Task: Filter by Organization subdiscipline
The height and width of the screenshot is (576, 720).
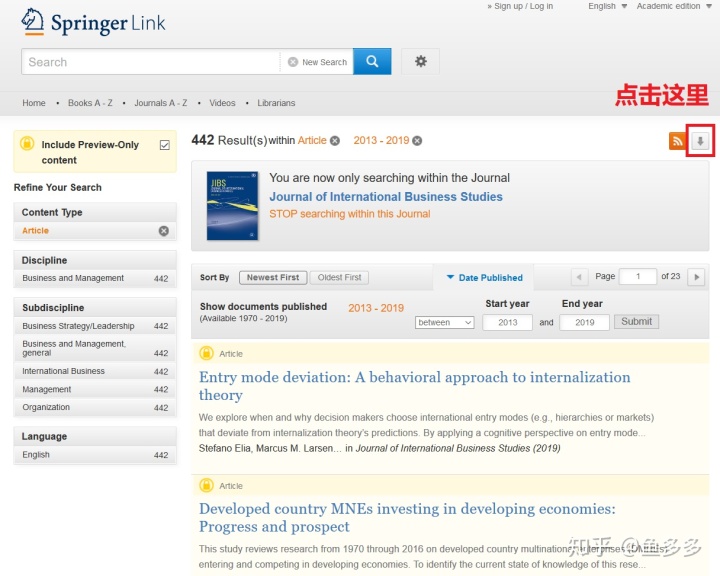Action: [x=95, y=407]
